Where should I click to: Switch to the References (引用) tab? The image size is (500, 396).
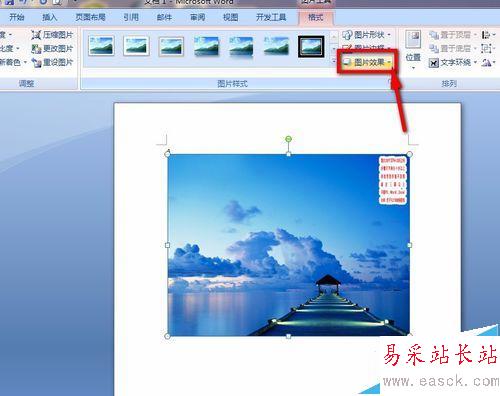(x=131, y=17)
